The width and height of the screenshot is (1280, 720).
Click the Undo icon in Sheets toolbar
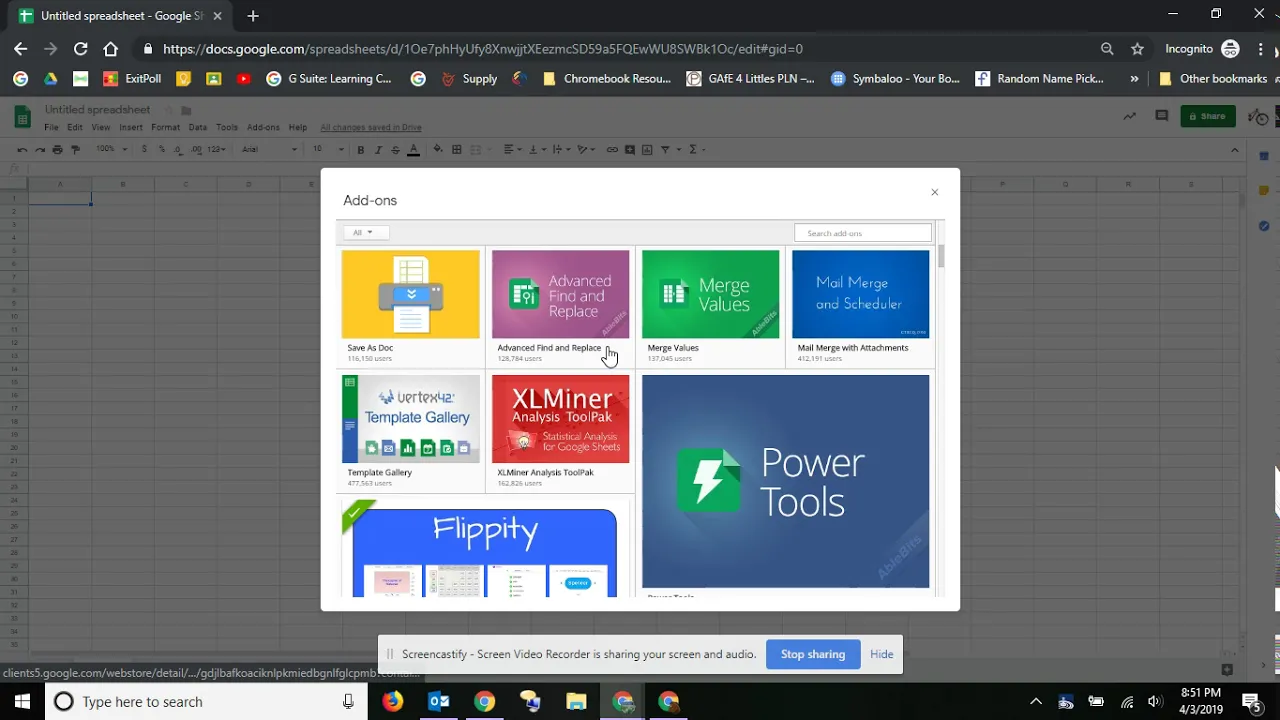pos(22,149)
